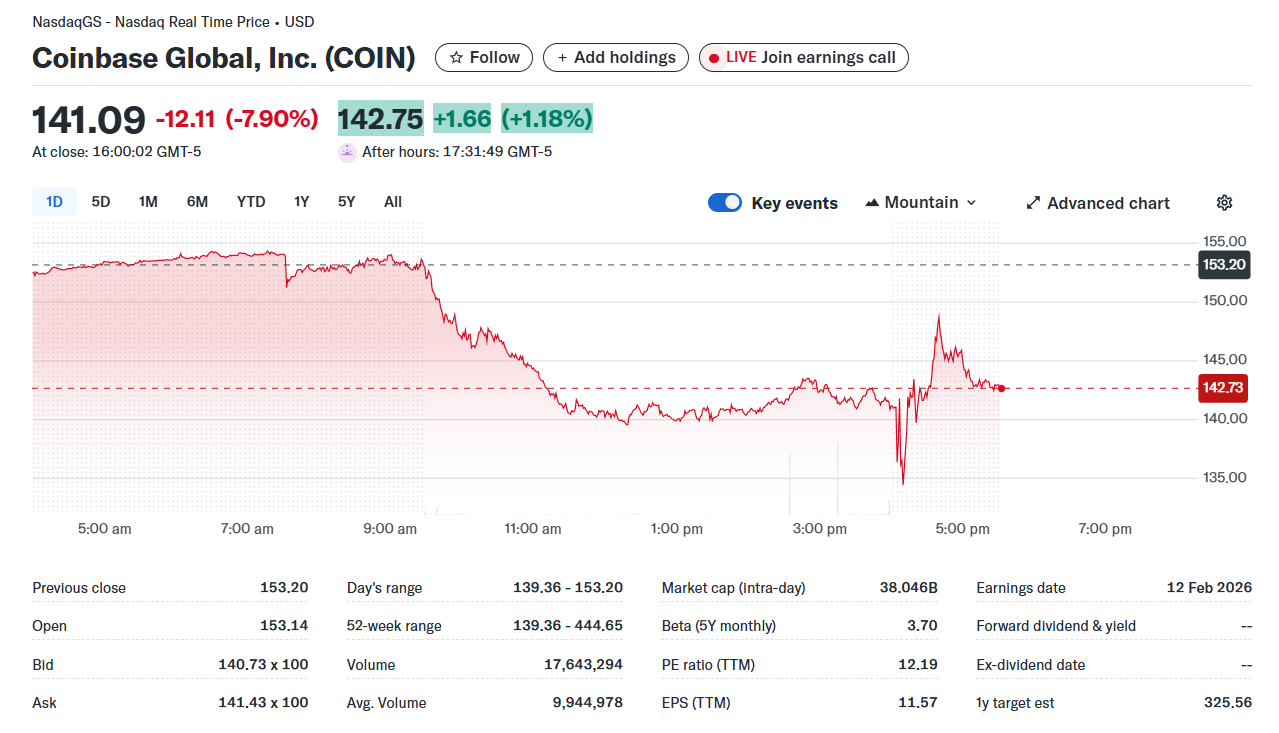Click the after-hours moon icon

pos(347,152)
